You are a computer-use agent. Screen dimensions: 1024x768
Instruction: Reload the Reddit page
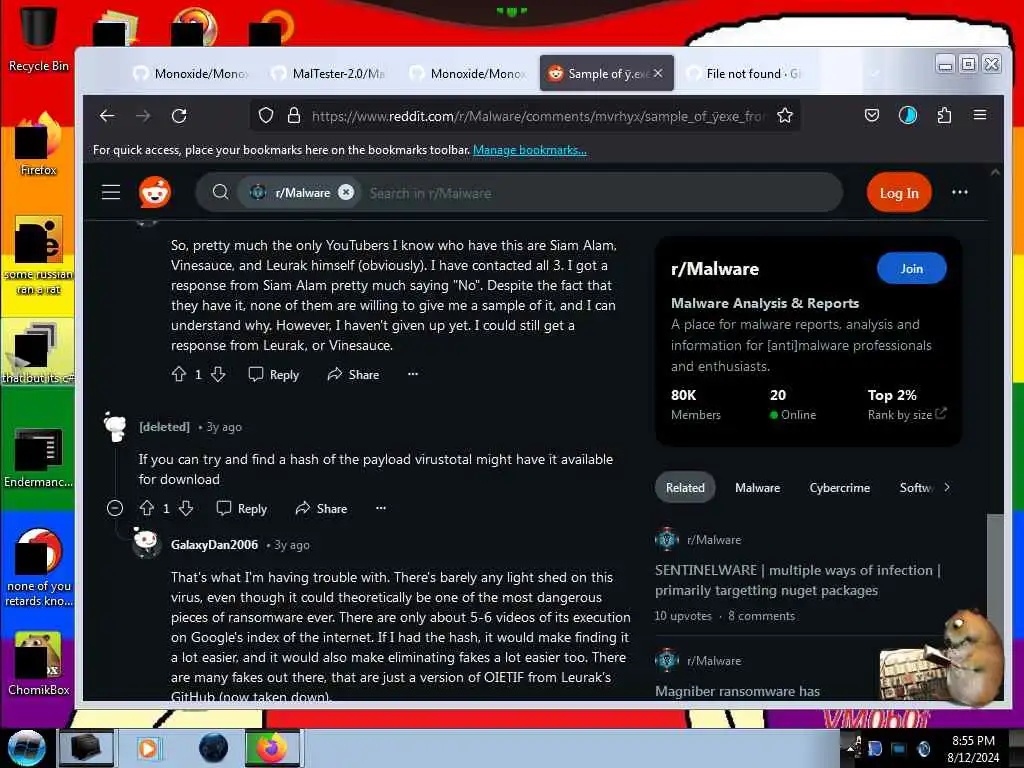(x=179, y=116)
